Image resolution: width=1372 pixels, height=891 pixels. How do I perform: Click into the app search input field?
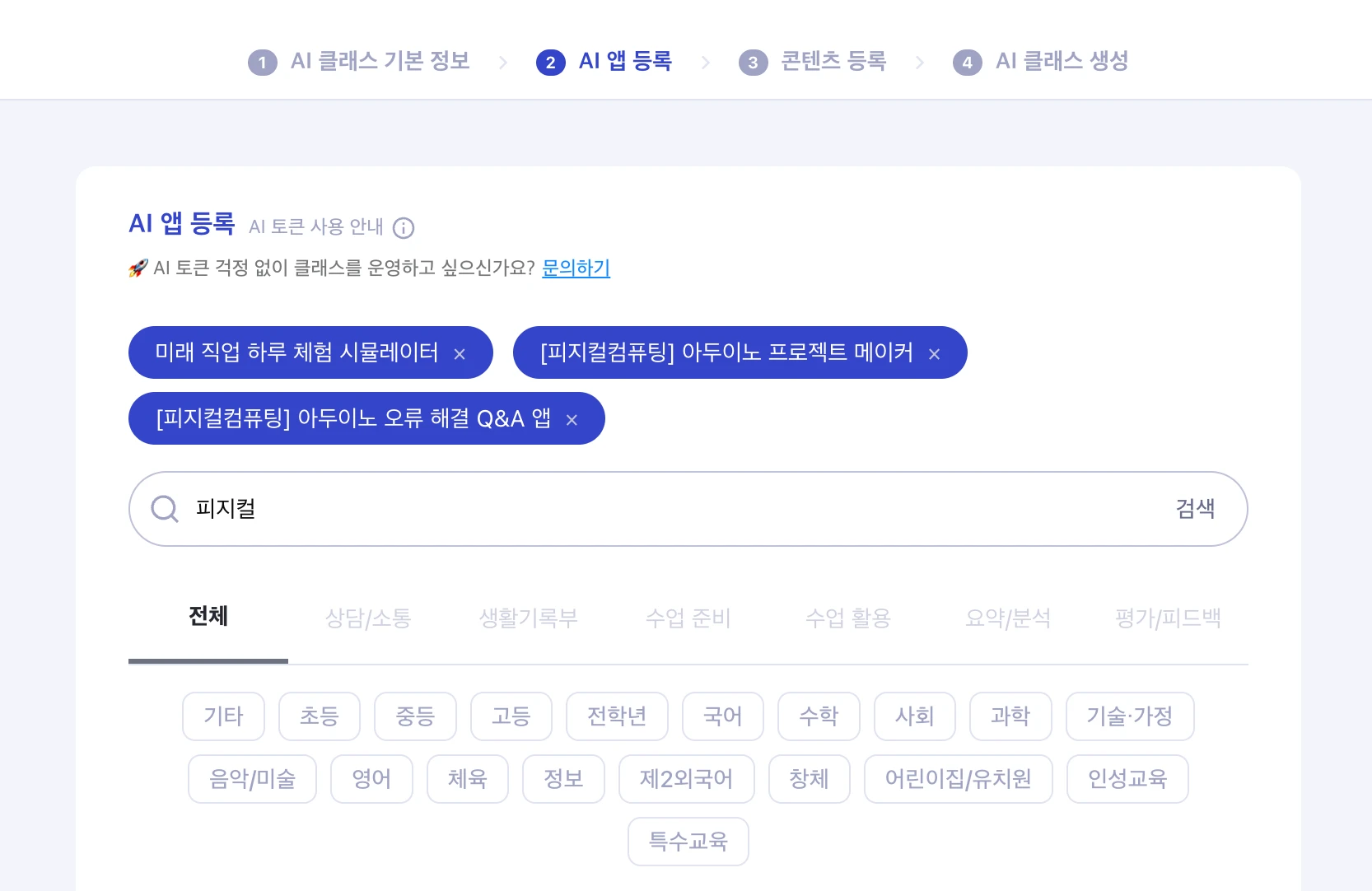click(x=659, y=509)
